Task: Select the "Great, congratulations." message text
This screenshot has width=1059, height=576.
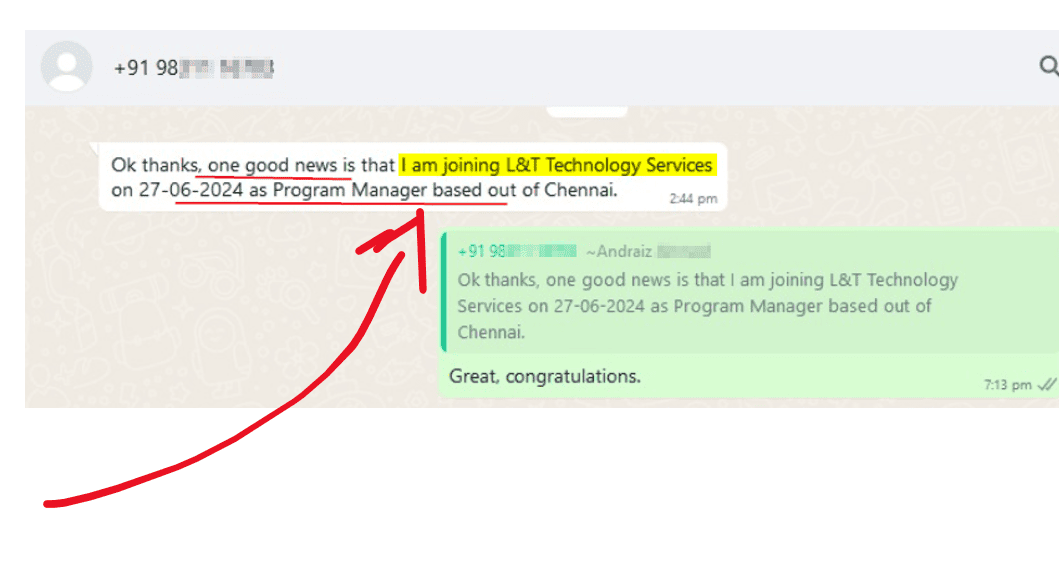Action: (544, 376)
